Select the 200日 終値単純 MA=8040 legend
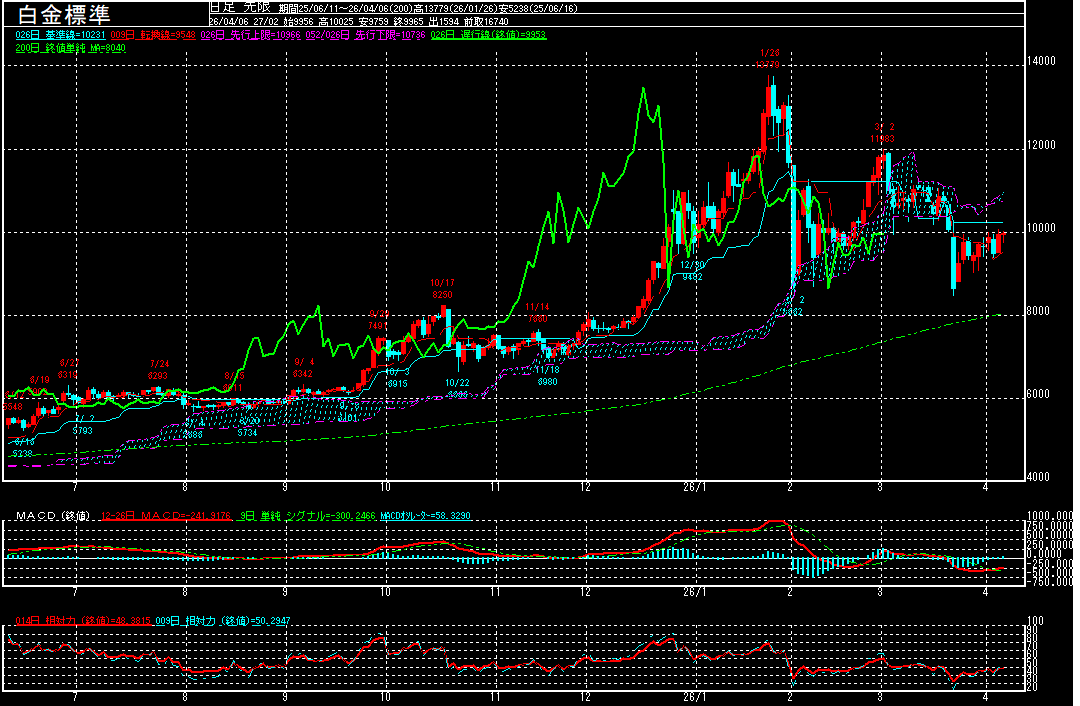The width and height of the screenshot is (1080, 706). pos(70,48)
